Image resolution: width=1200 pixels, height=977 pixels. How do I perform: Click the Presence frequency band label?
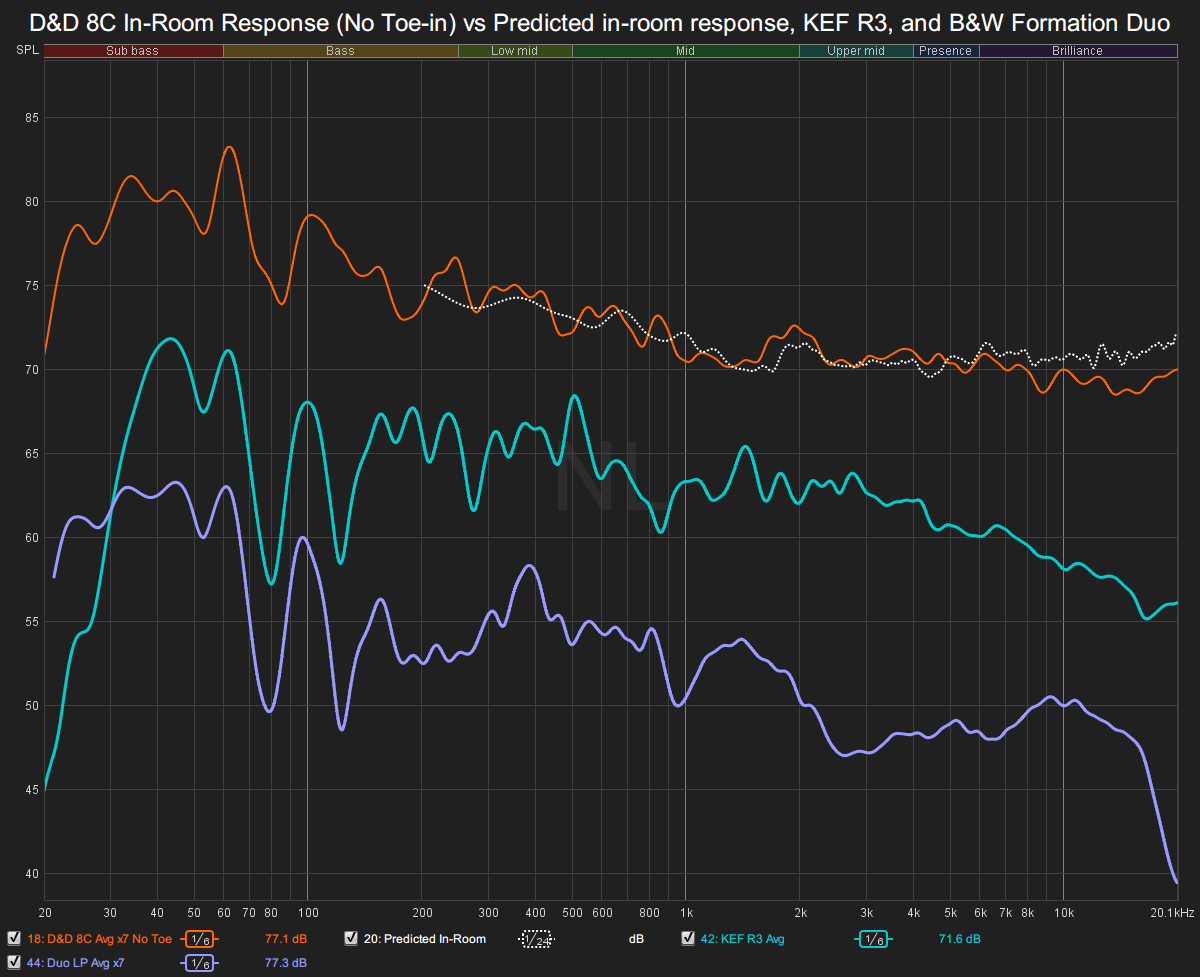coord(946,51)
